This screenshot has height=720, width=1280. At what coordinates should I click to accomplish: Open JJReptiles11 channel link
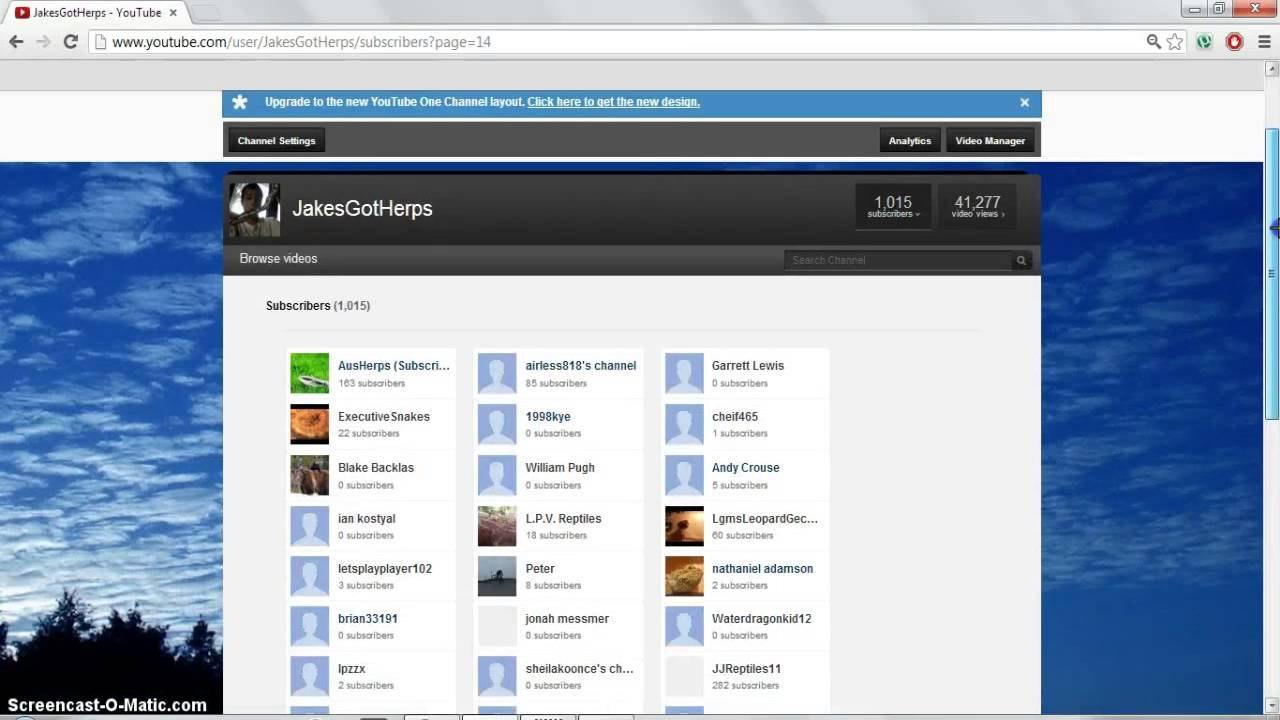[747, 669]
